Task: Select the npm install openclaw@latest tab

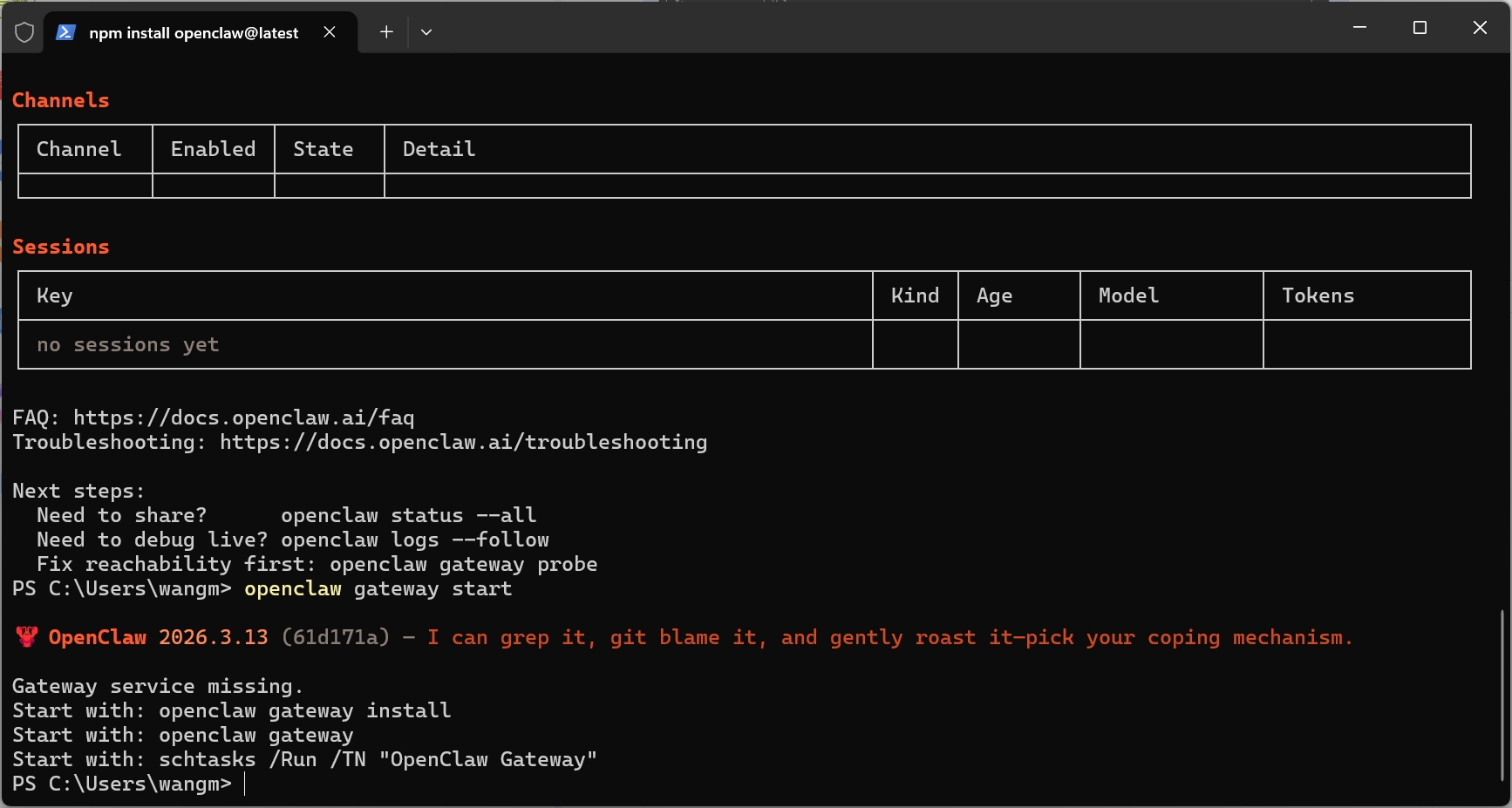Action: tap(193, 33)
